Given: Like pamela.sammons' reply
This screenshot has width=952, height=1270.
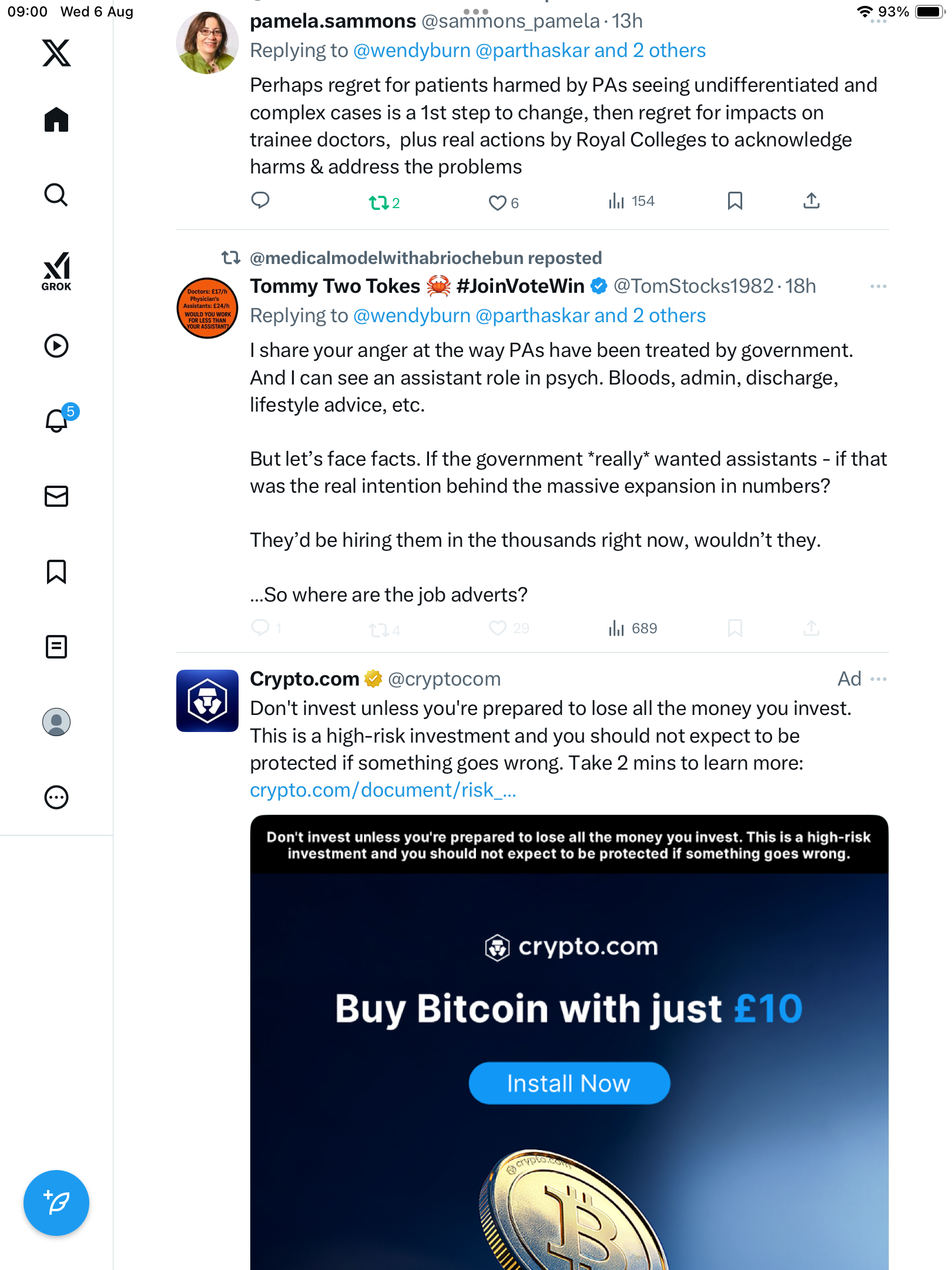Looking at the screenshot, I should pos(498,203).
